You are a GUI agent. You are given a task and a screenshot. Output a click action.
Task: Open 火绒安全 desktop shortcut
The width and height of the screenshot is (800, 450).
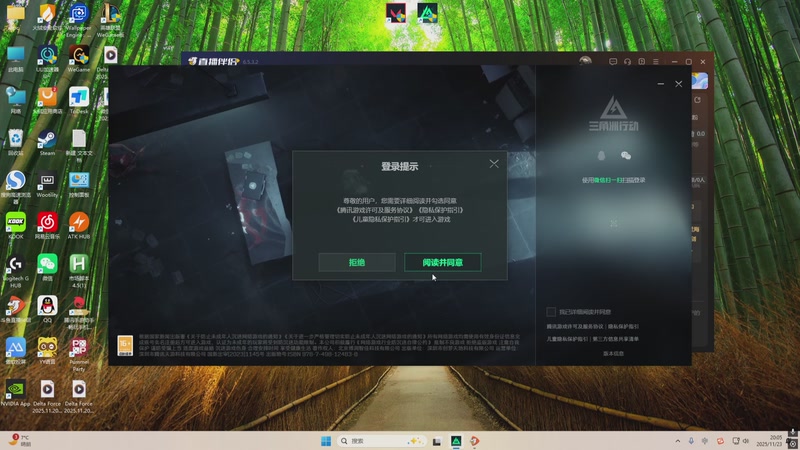tap(47, 17)
